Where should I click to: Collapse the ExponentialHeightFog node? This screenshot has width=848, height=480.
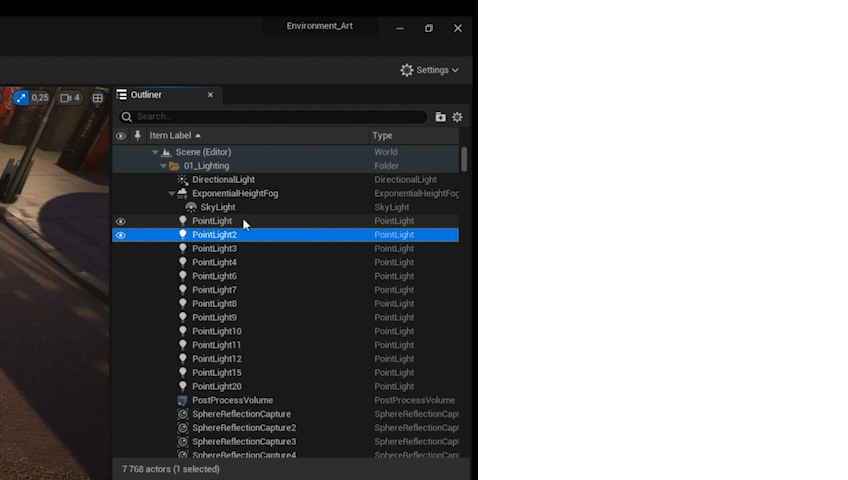point(171,194)
